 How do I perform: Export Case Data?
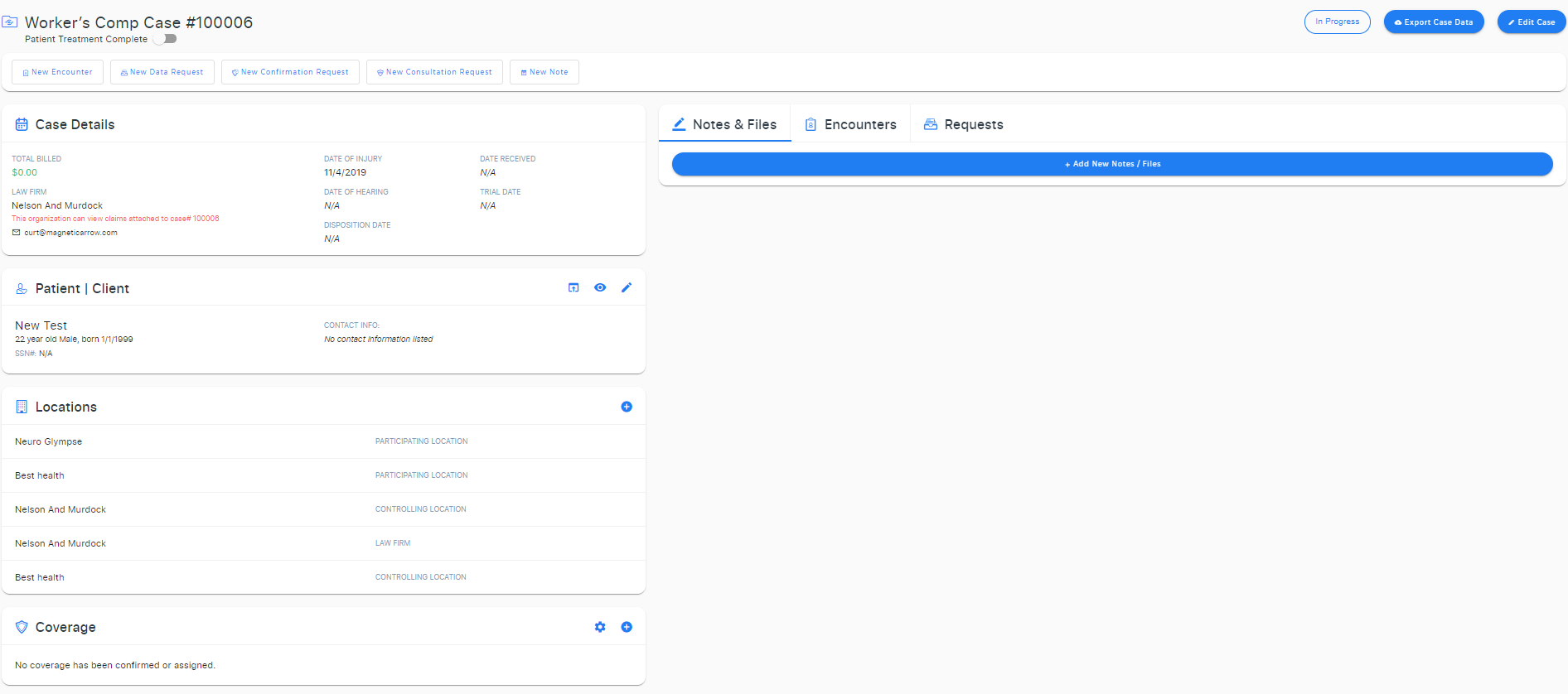click(1433, 22)
